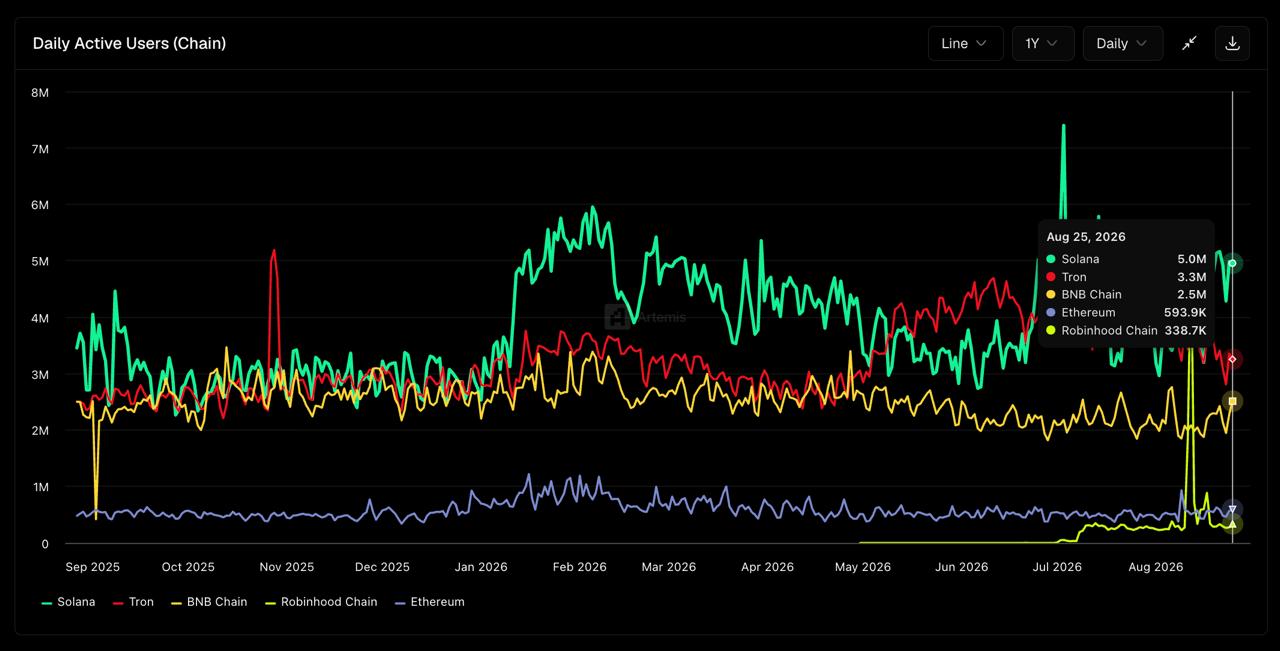Open the 1Y time range dropdown
The height and width of the screenshot is (651, 1280).
pos(1043,44)
